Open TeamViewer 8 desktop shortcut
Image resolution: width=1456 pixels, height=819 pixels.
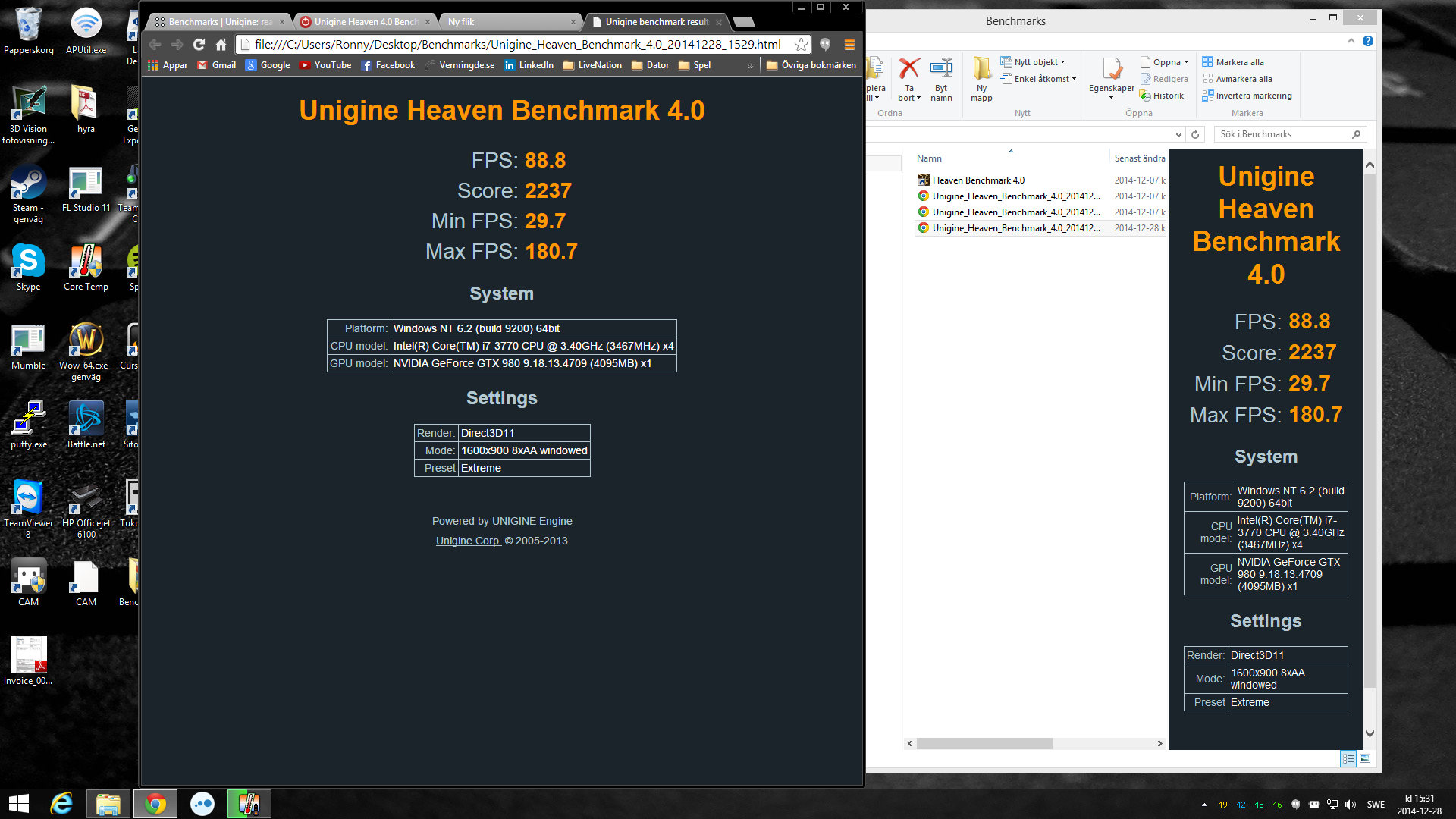point(29,510)
